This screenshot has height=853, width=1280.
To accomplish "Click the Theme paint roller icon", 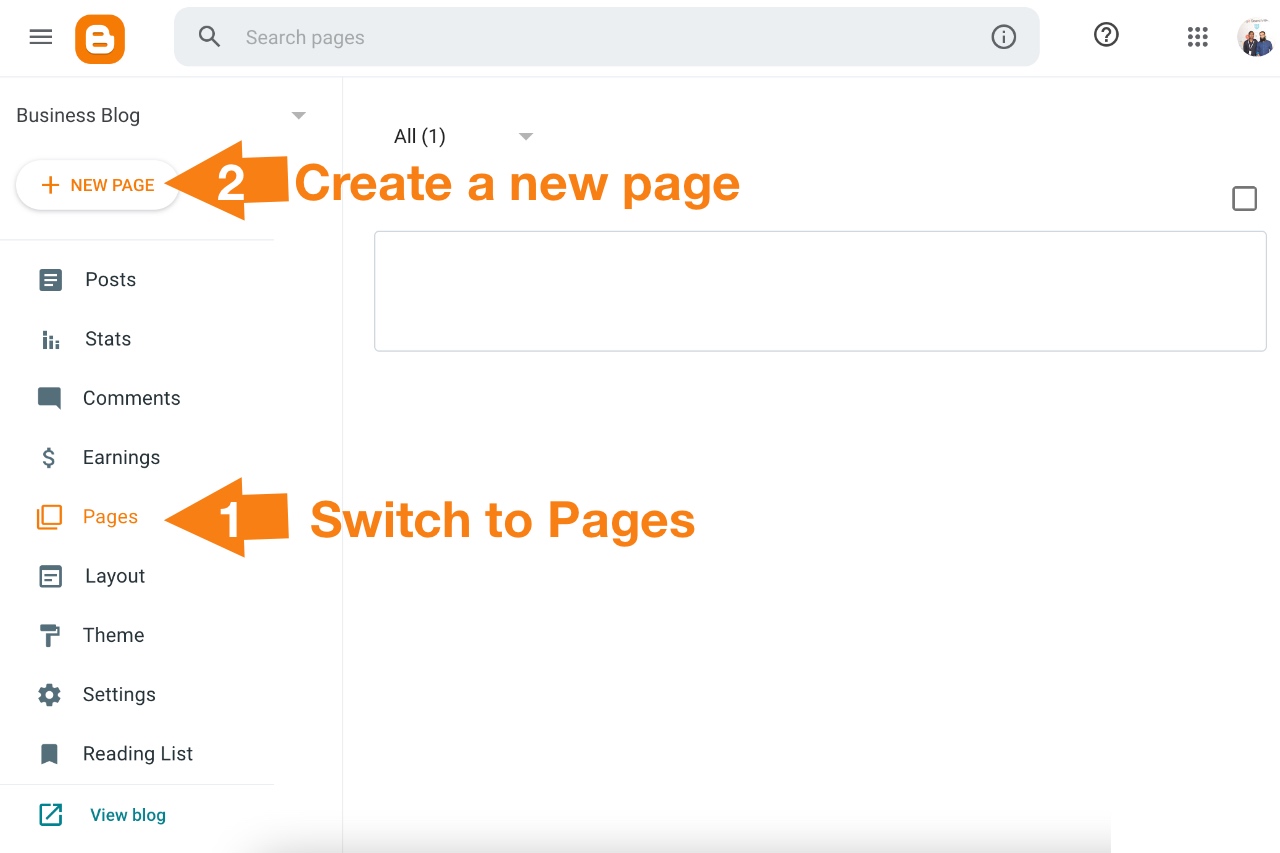I will pos(49,636).
